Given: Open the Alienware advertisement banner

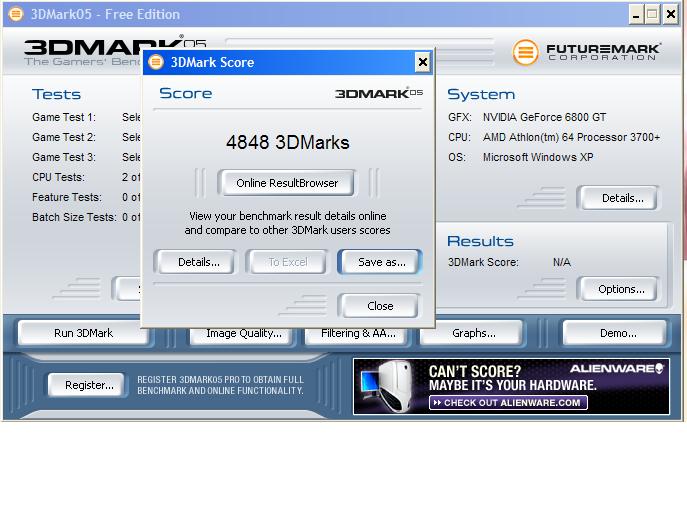Looking at the screenshot, I should coord(511,387).
